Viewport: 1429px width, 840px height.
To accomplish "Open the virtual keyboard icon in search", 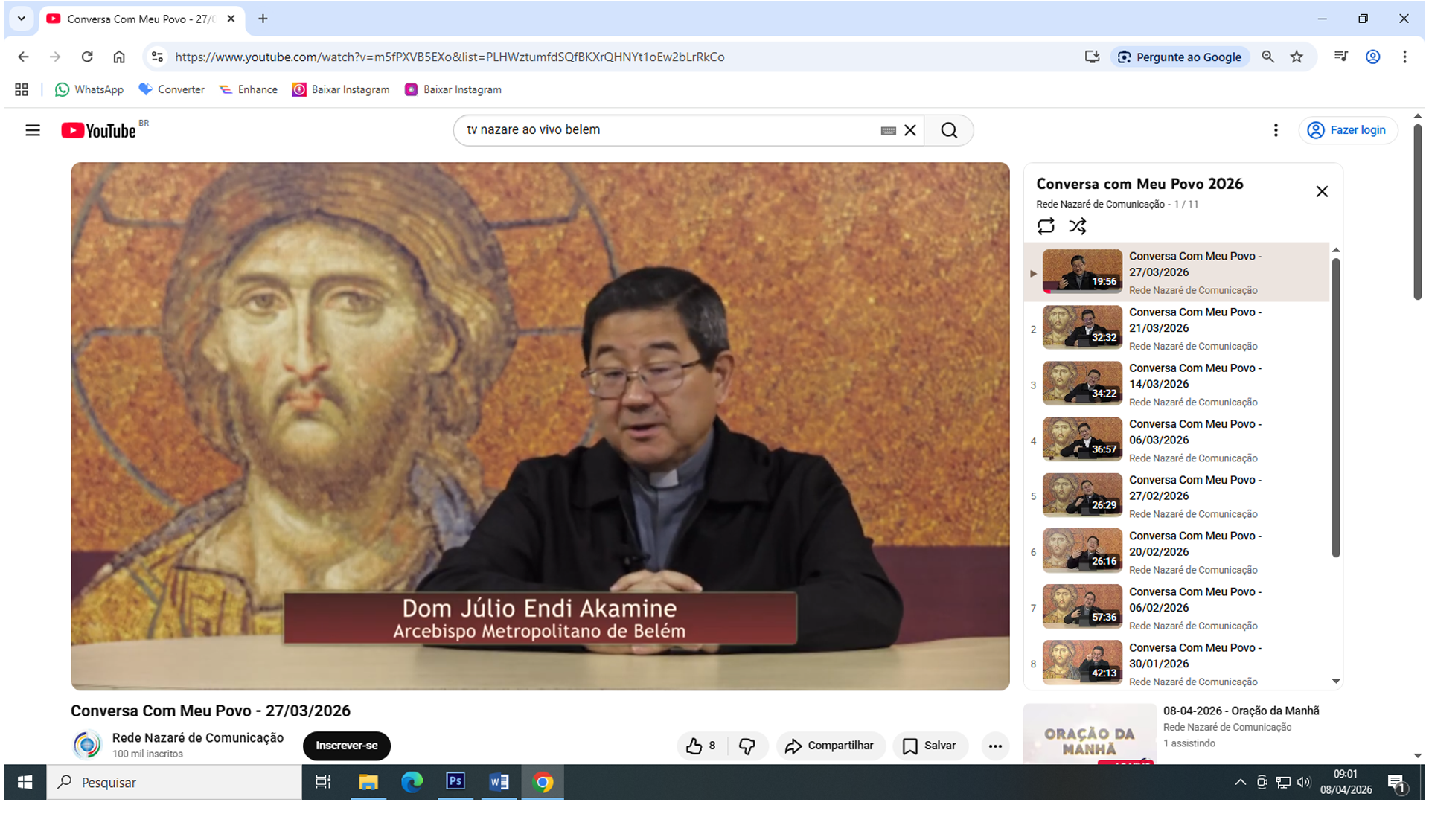I will point(888,130).
